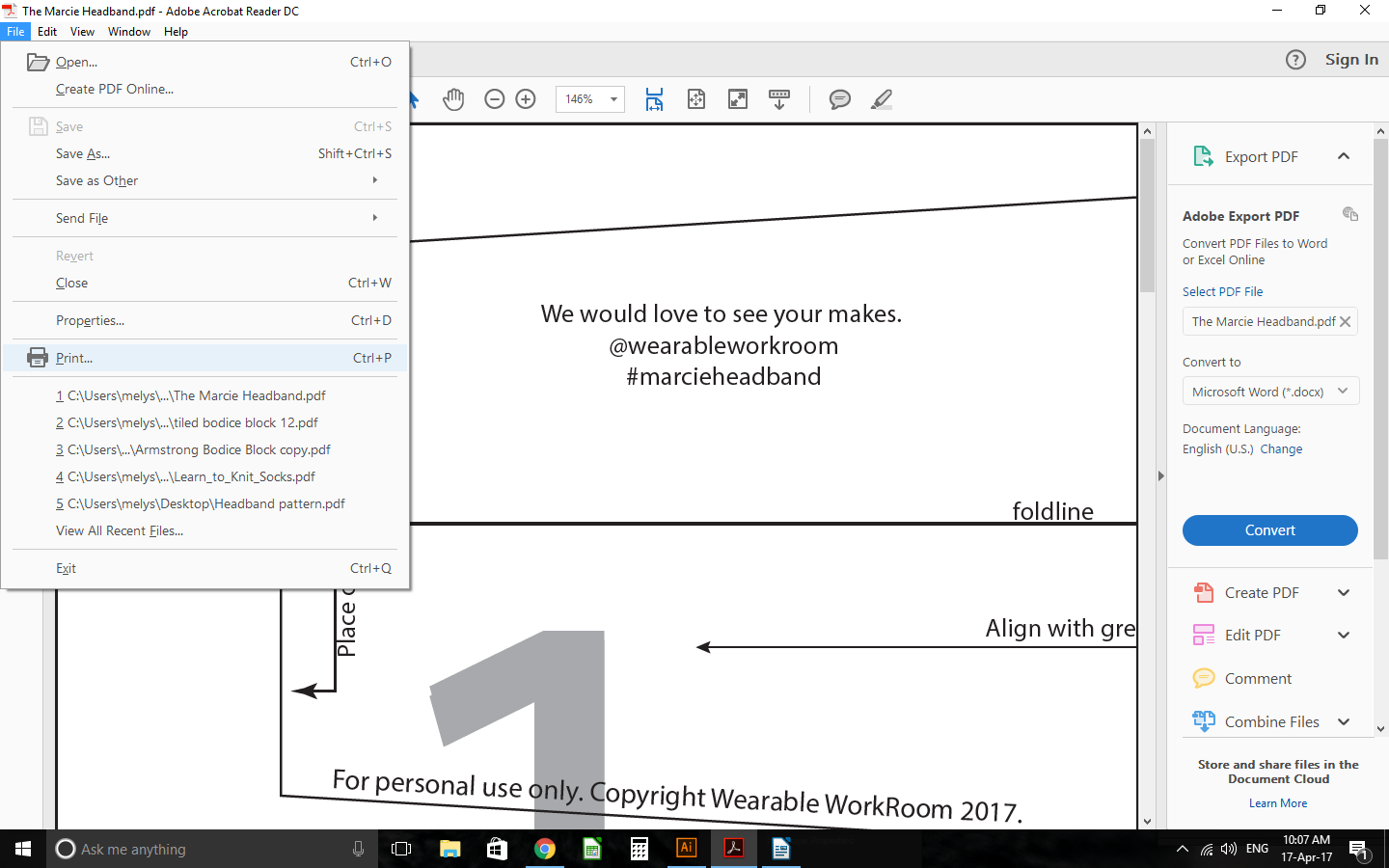This screenshot has height=868, width=1389.
Task: Click the read mode toolbar icon
Action: pos(779,99)
